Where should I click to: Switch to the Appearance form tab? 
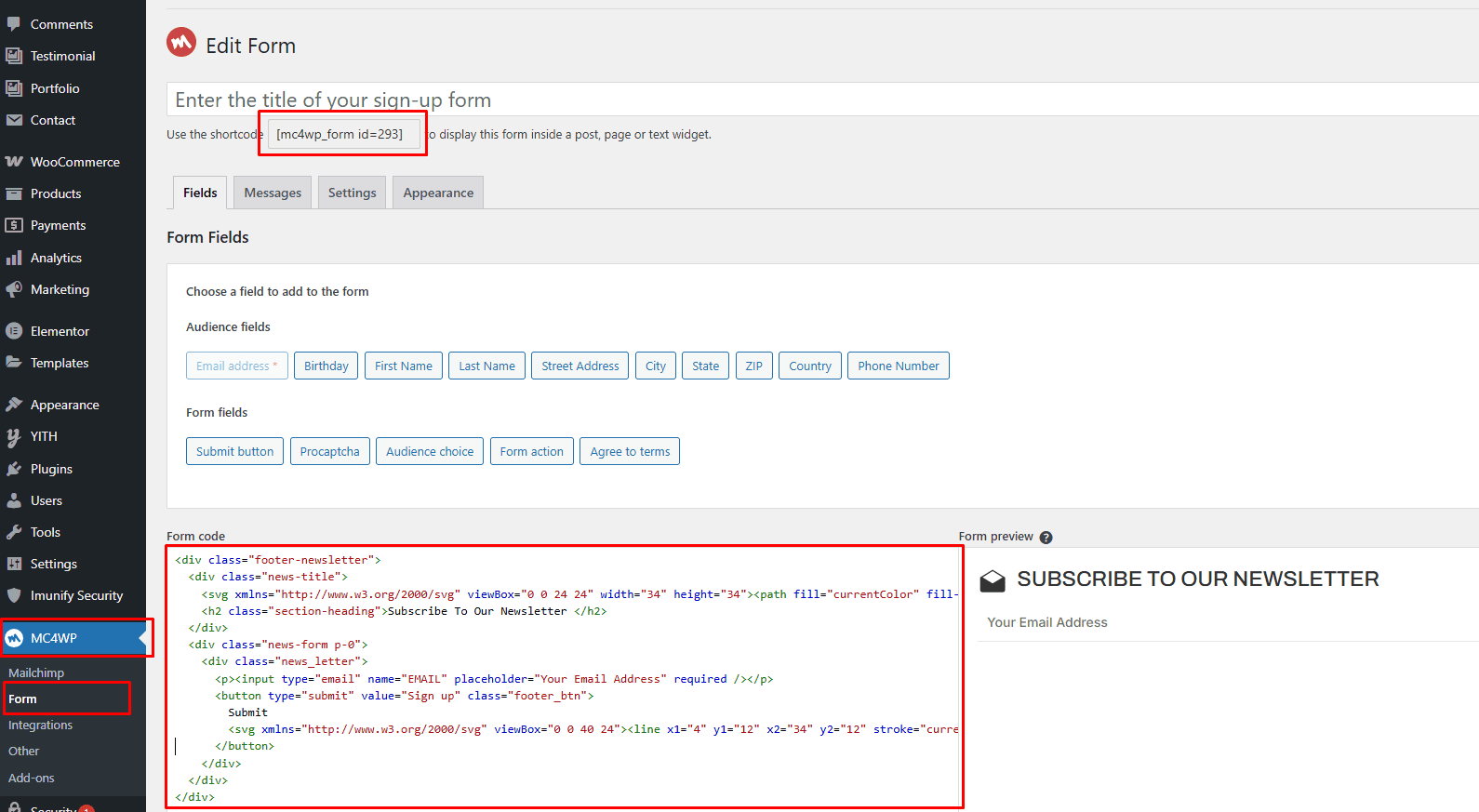click(x=438, y=193)
